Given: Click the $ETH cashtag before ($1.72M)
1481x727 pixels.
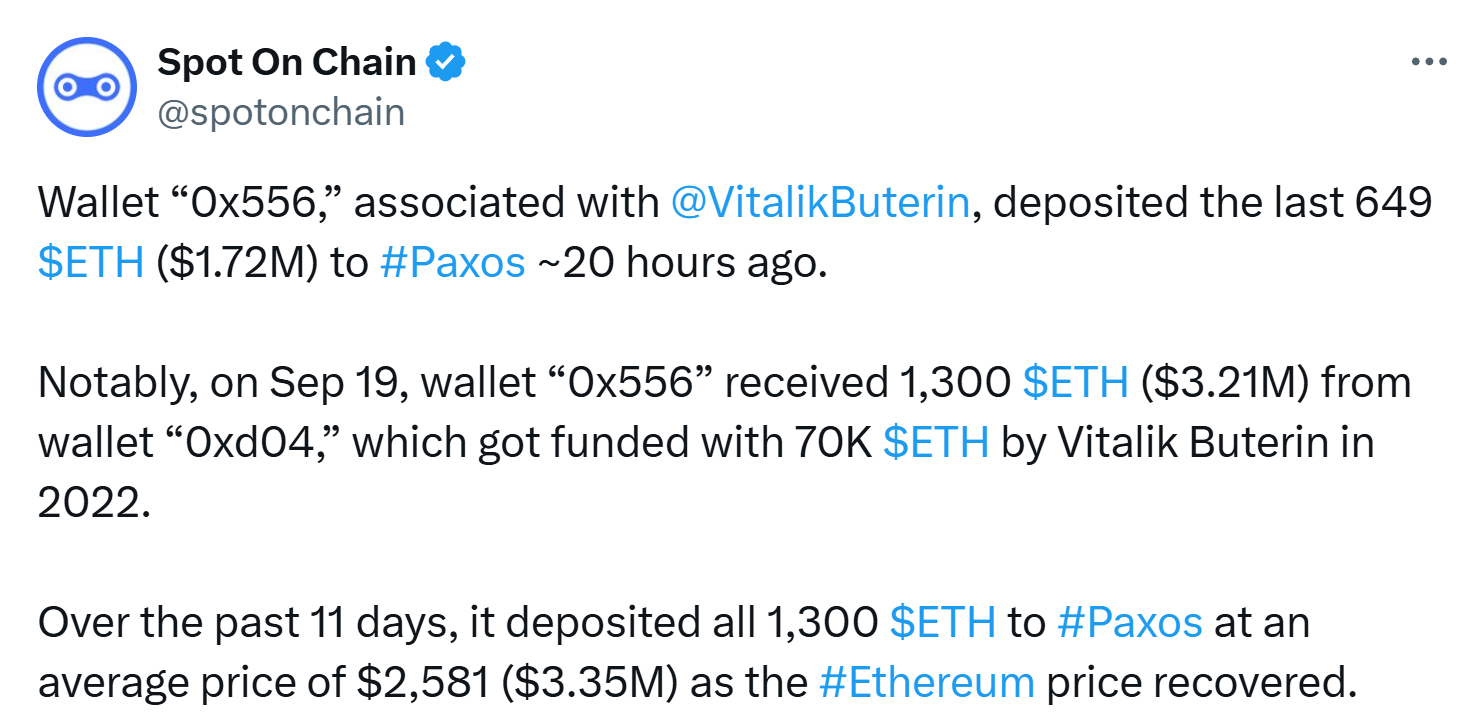Looking at the screenshot, I should click(x=91, y=263).
